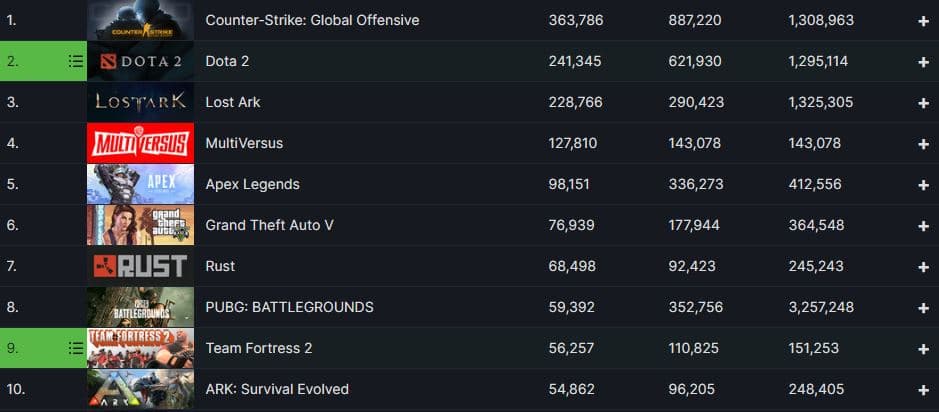Open the Rust logo thumbnail
939x412 pixels.
point(140,266)
